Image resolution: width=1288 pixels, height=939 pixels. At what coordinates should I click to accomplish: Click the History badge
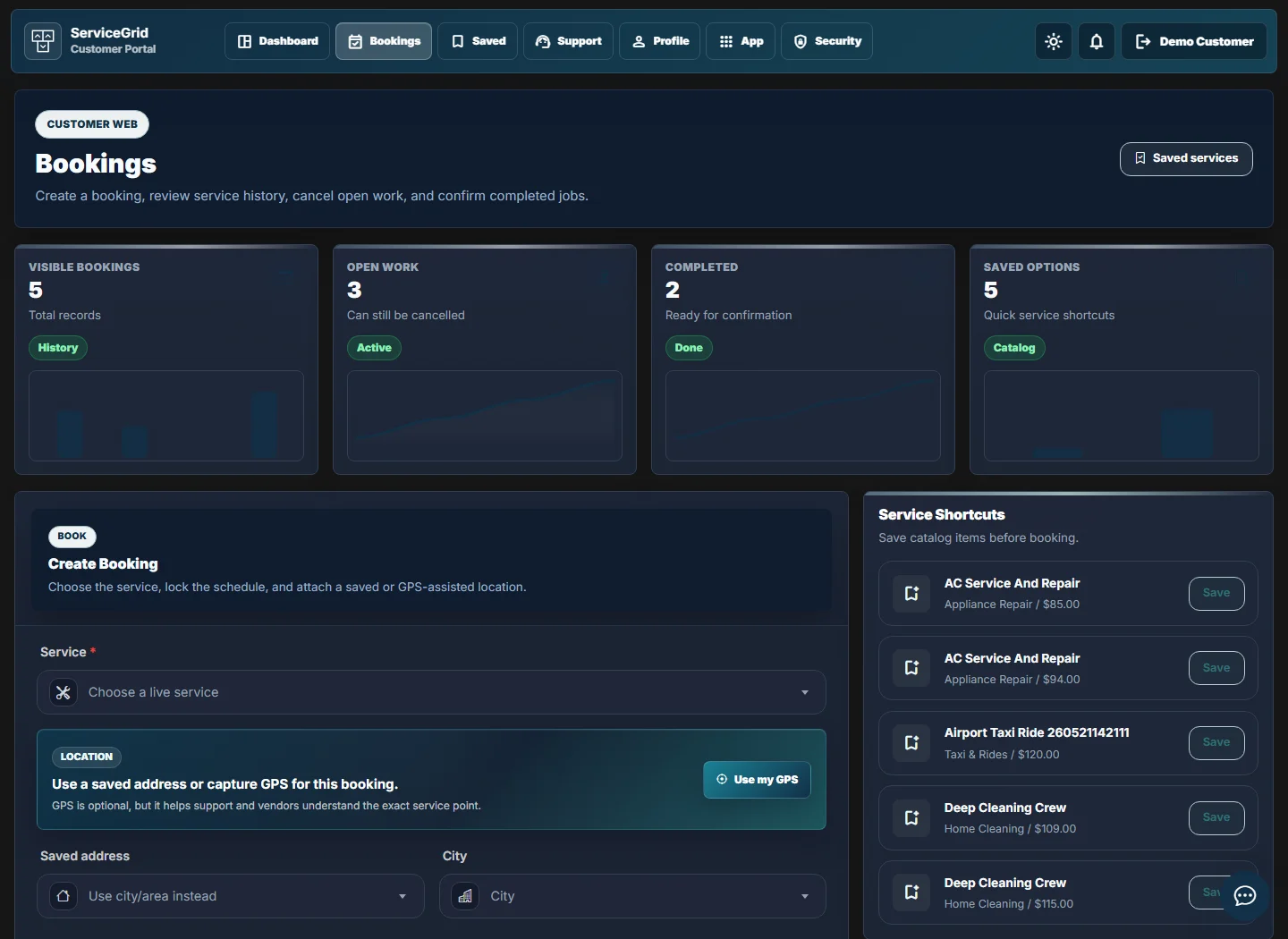pos(58,348)
